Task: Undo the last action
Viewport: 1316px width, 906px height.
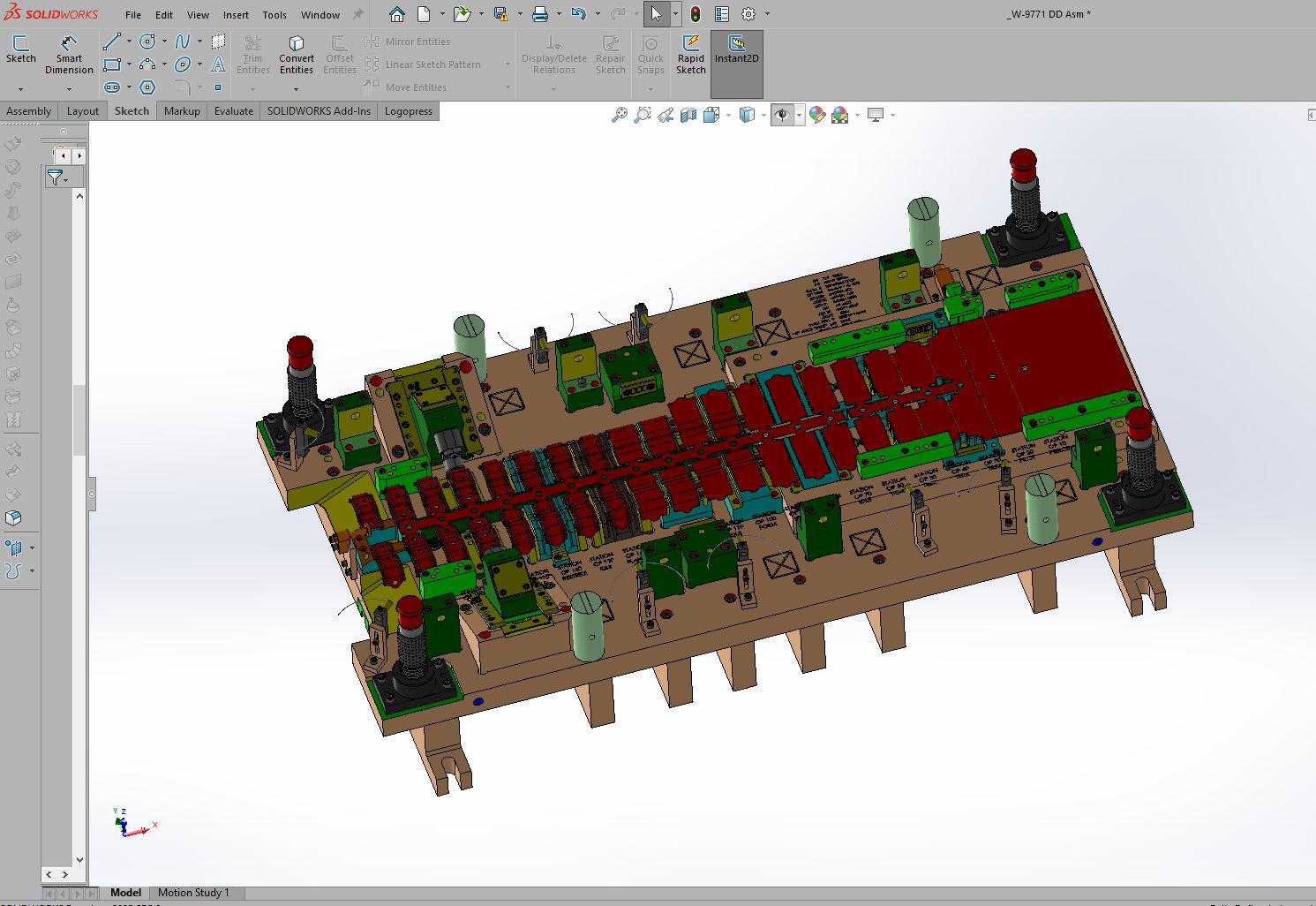Action: pos(578,14)
